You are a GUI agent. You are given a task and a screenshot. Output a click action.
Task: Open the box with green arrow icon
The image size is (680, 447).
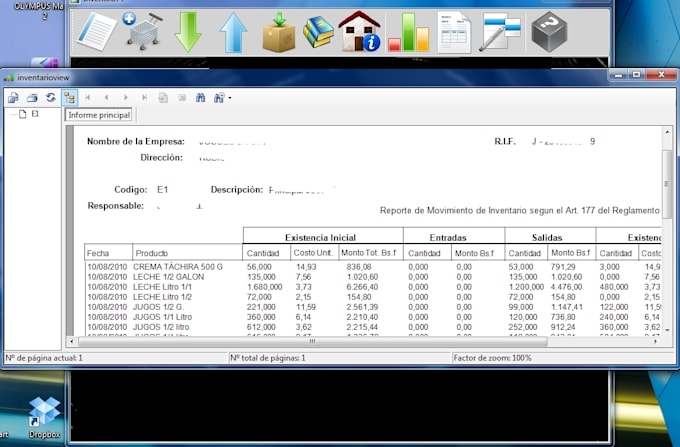[x=279, y=33]
